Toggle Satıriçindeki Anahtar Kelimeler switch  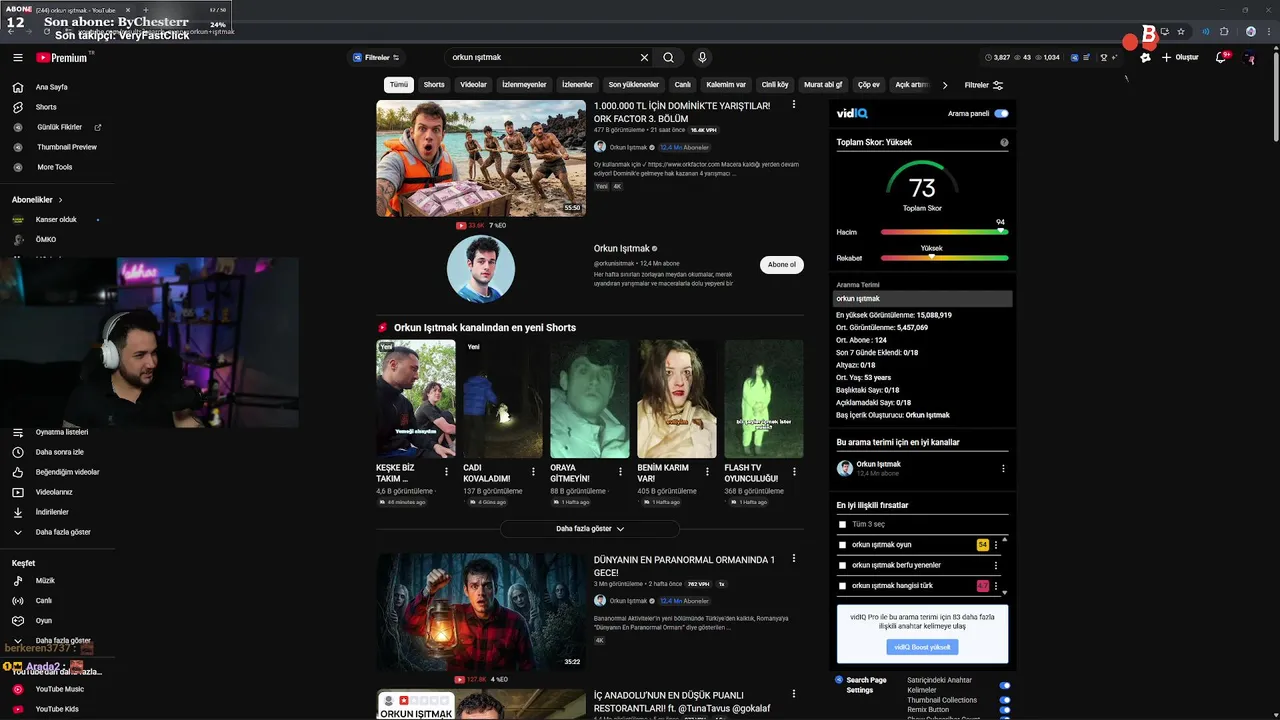[1005, 686]
